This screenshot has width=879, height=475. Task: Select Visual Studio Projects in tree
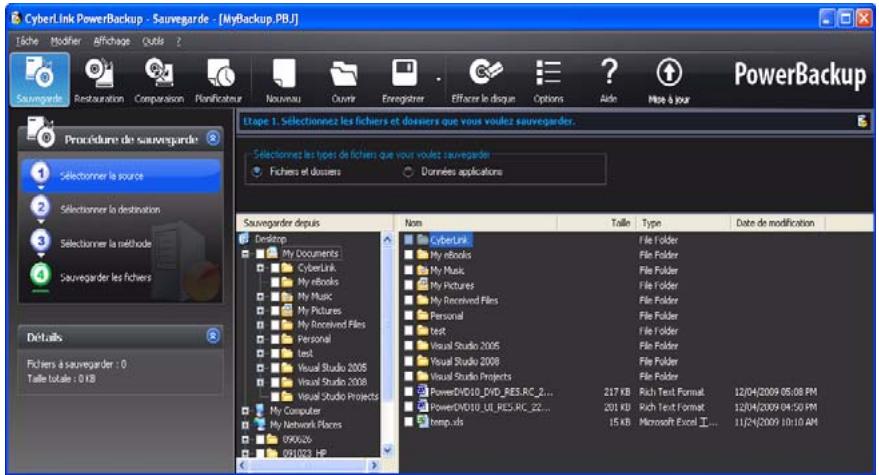337,396
